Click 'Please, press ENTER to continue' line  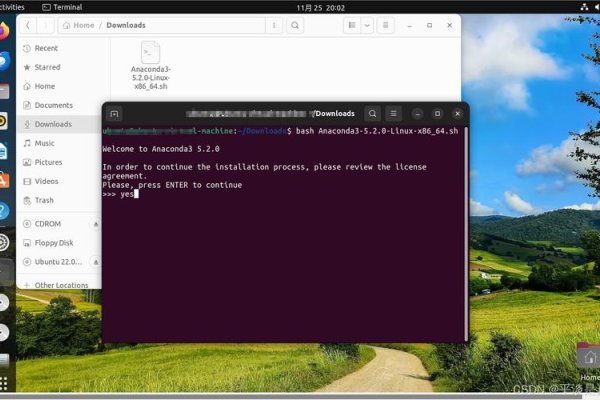(x=172, y=185)
